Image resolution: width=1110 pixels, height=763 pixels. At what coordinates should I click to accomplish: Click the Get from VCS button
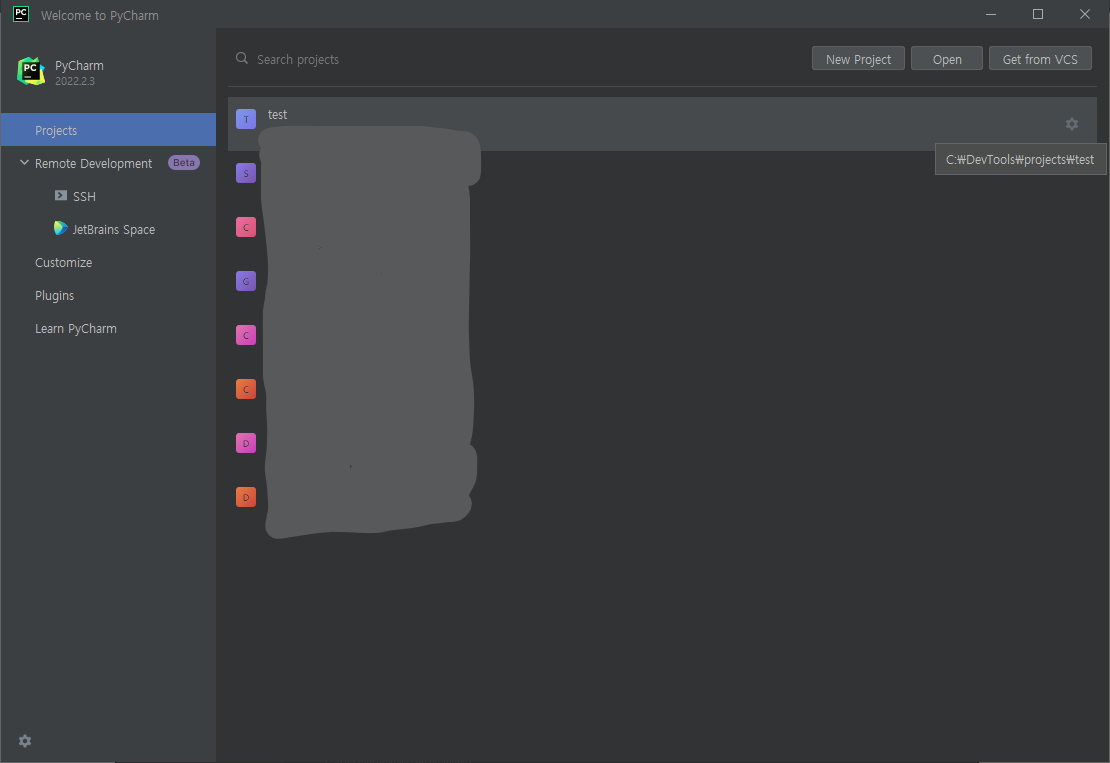pos(1040,59)
